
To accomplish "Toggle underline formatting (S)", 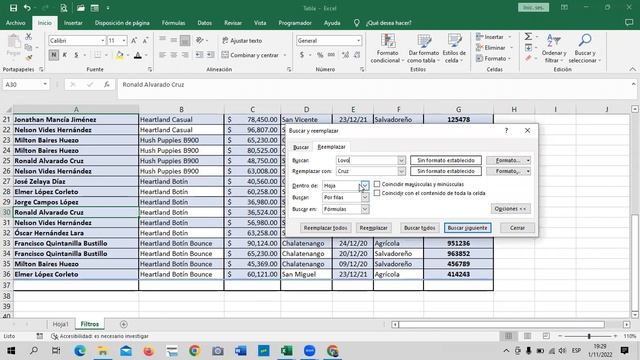I will [x=76, y=55].
